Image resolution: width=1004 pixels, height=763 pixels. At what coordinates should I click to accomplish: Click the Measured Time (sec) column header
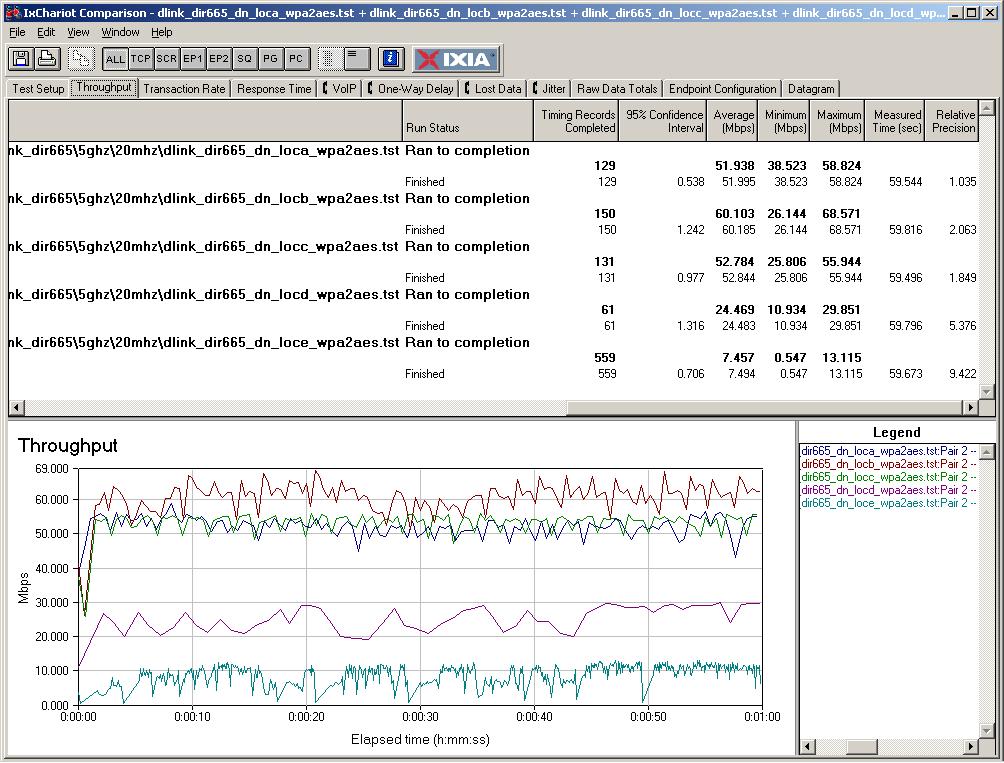[x=895, y=120]
